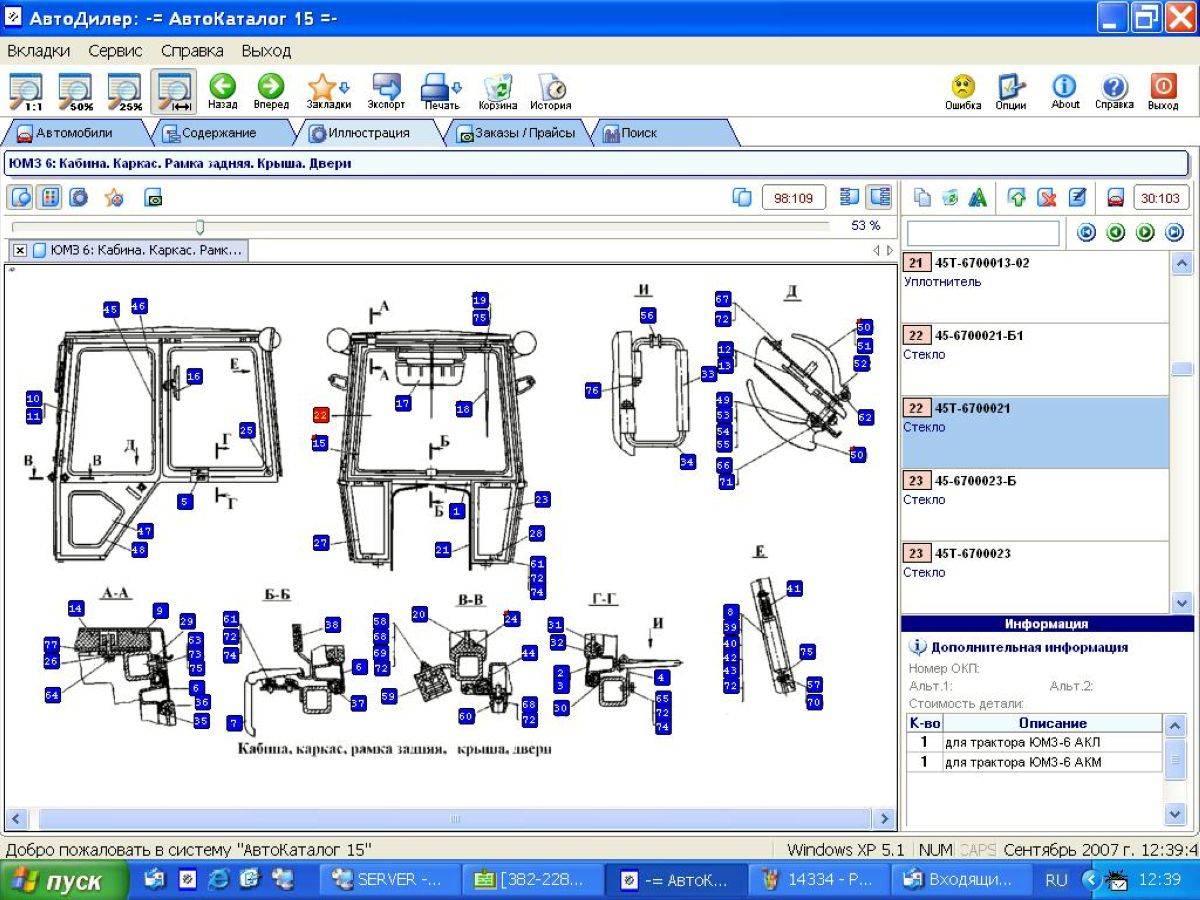This screenshot has width=1200, height=900.
Task: Select part 45Т-6700023 Стекло
Action: tap(1035, 577)
